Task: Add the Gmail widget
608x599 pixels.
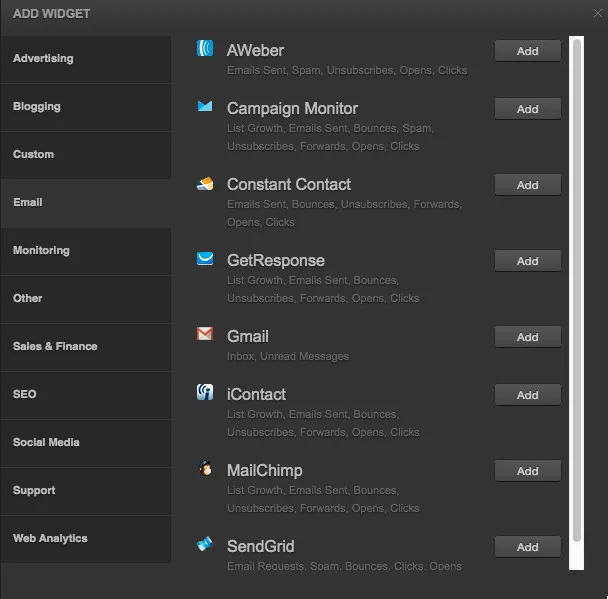Action: (527, 337)
